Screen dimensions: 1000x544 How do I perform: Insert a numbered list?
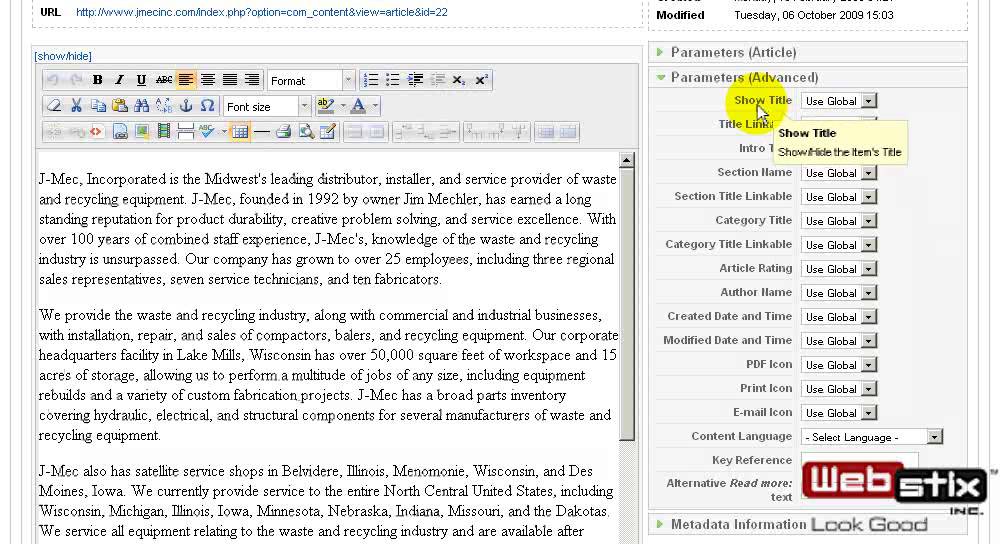[x=371, y=80]
